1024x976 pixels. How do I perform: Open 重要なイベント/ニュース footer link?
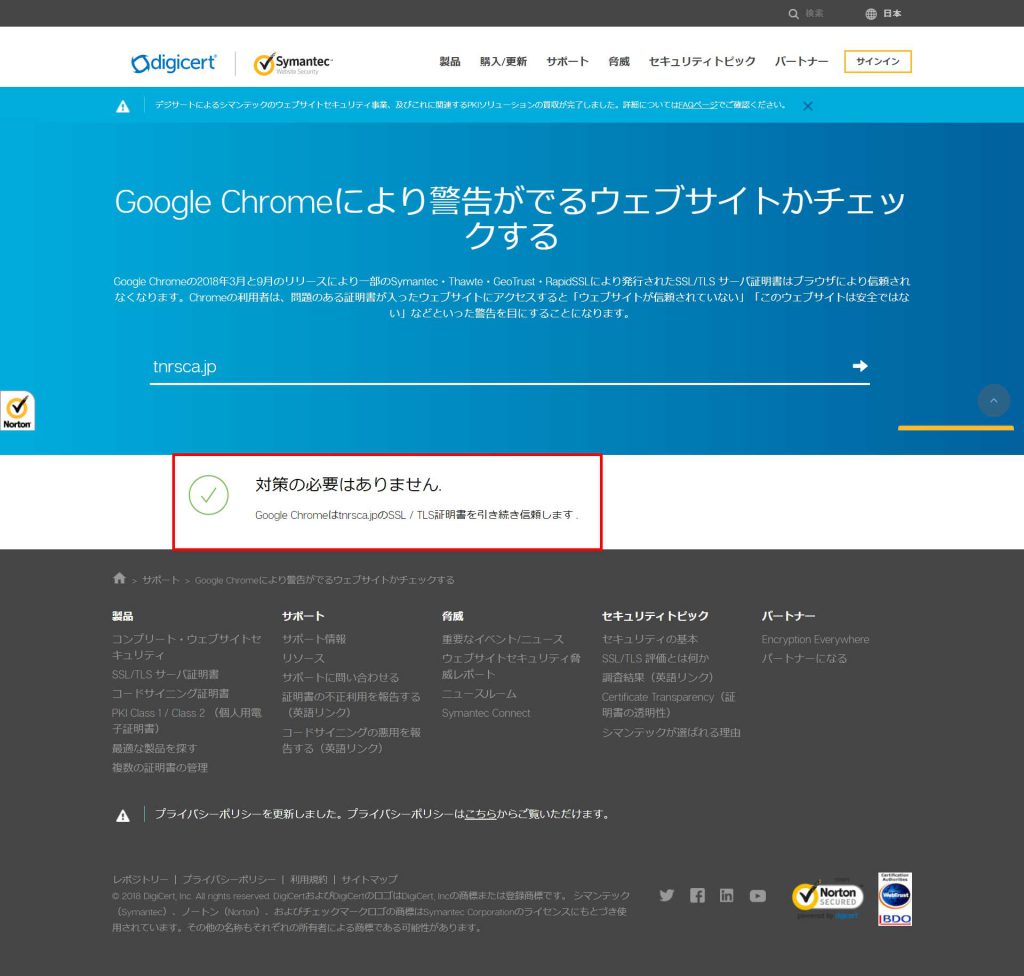click(503, 639)
